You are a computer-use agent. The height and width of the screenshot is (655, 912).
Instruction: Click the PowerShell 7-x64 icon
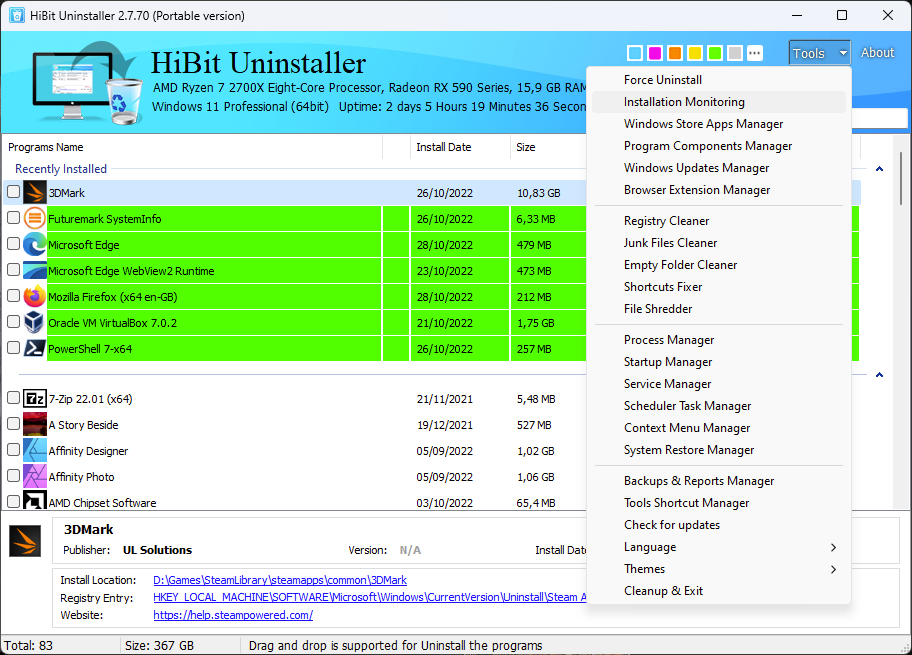tap(34, 348)
